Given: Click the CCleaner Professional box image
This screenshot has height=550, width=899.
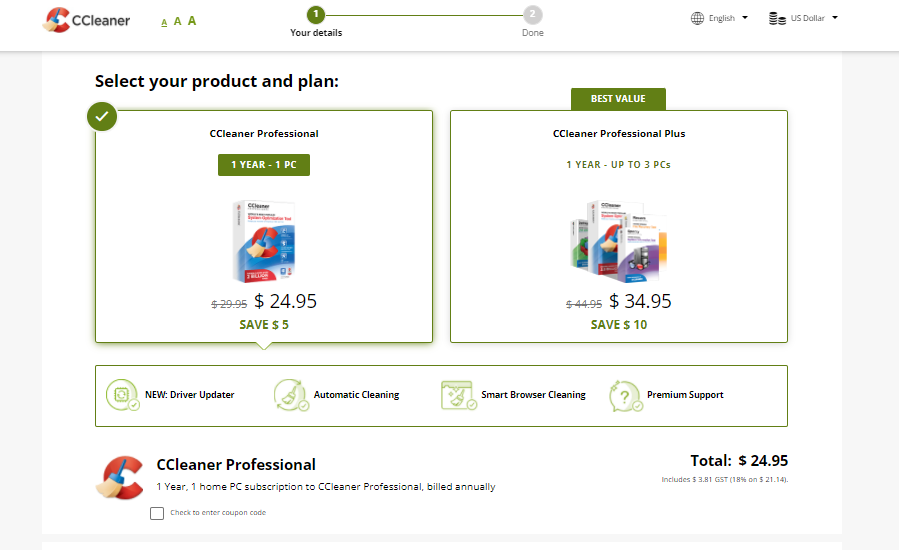Looking at the screenshot, I should [264, 241].
